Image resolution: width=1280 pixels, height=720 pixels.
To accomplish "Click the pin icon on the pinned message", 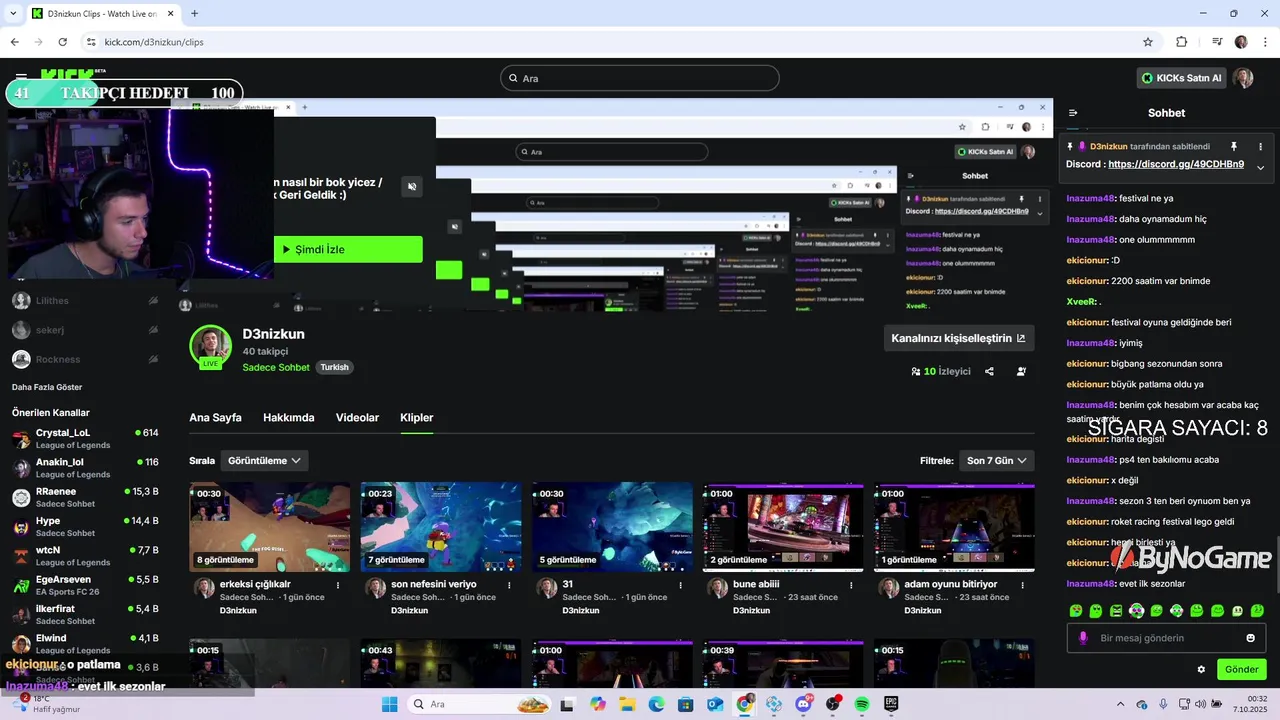I will pyautogui.click(x=1233, y=146).
